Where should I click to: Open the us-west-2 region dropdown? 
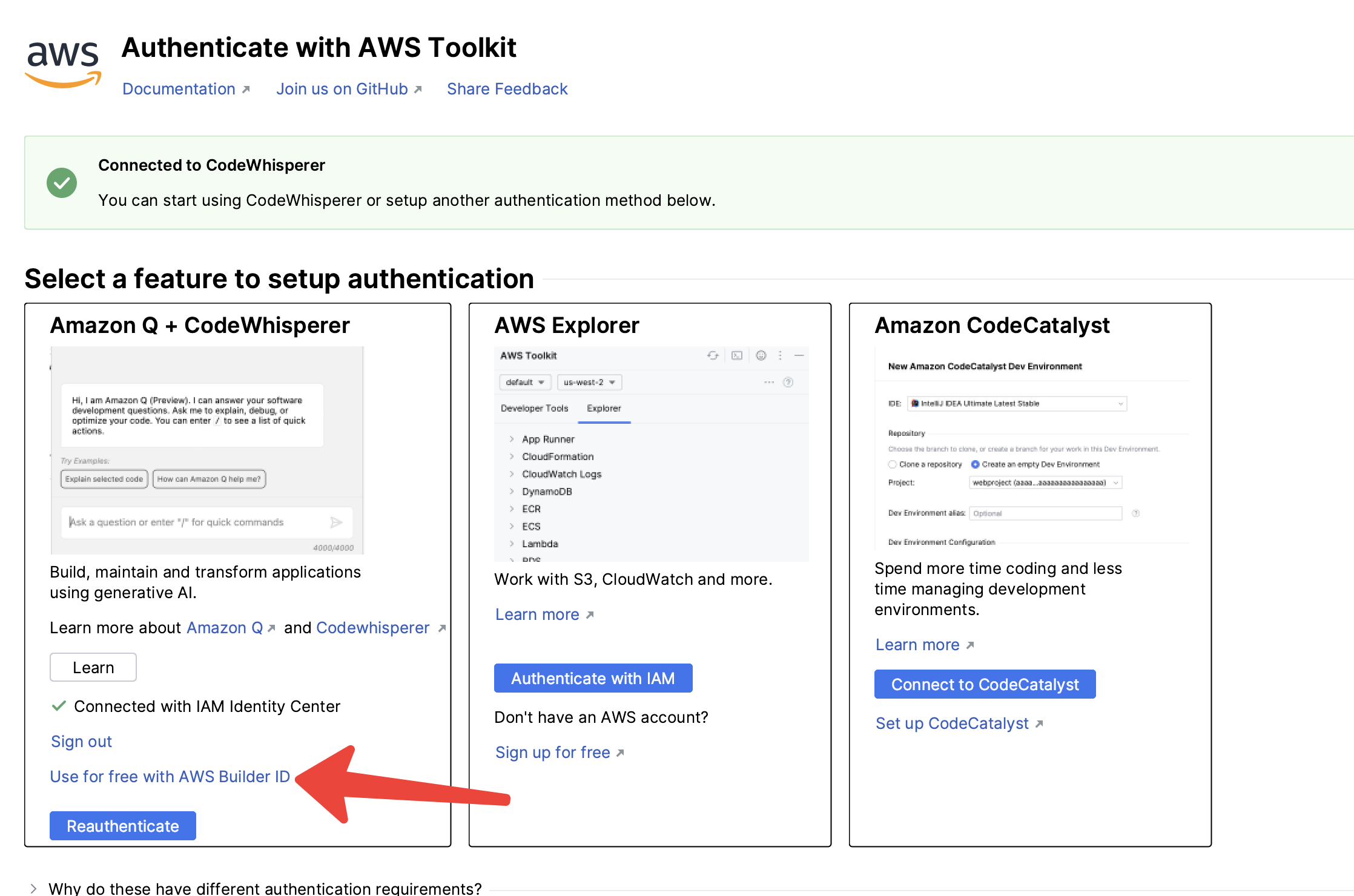[x=589, y=382]
